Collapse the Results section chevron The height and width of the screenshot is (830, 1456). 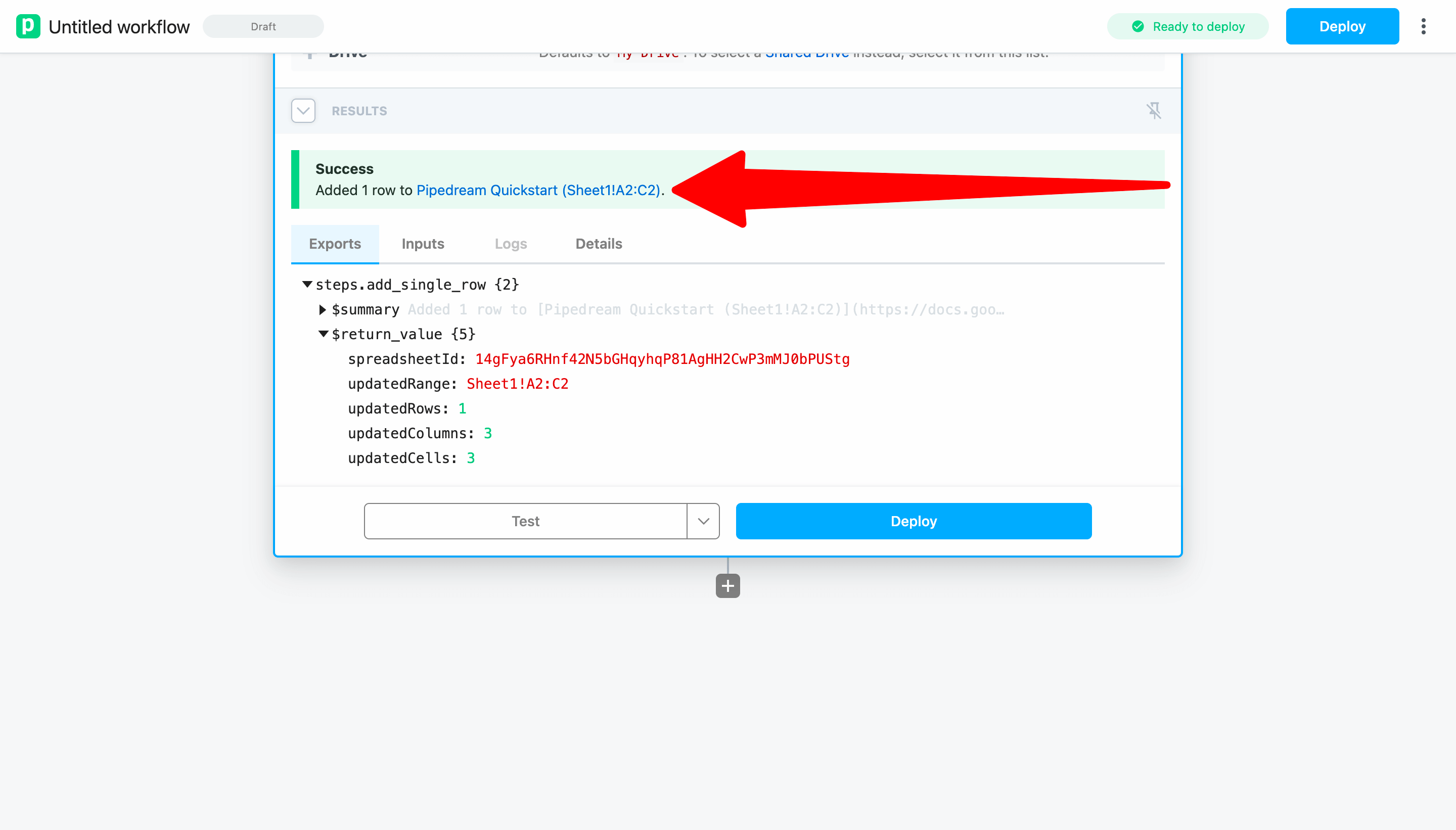(x=303, y=111)
